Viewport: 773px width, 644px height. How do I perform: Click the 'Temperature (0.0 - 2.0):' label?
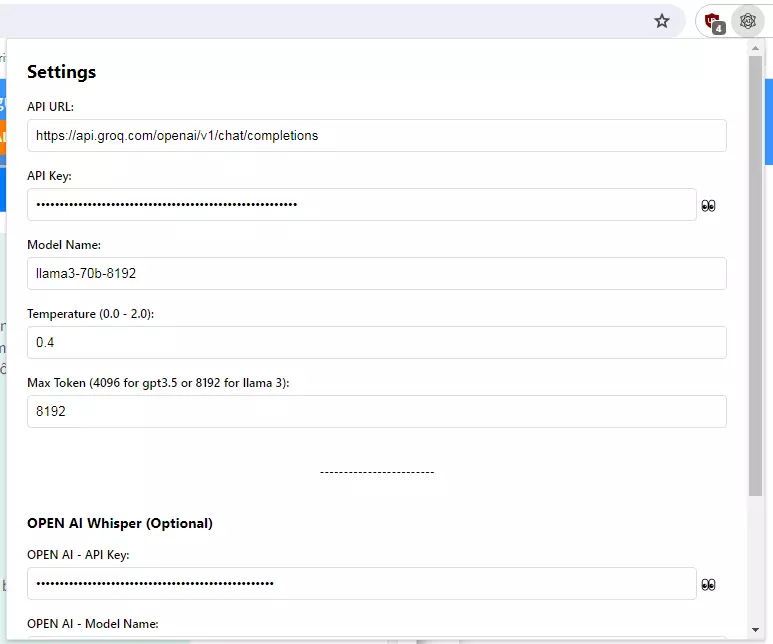pyautogui.click(x=91, y=314)
